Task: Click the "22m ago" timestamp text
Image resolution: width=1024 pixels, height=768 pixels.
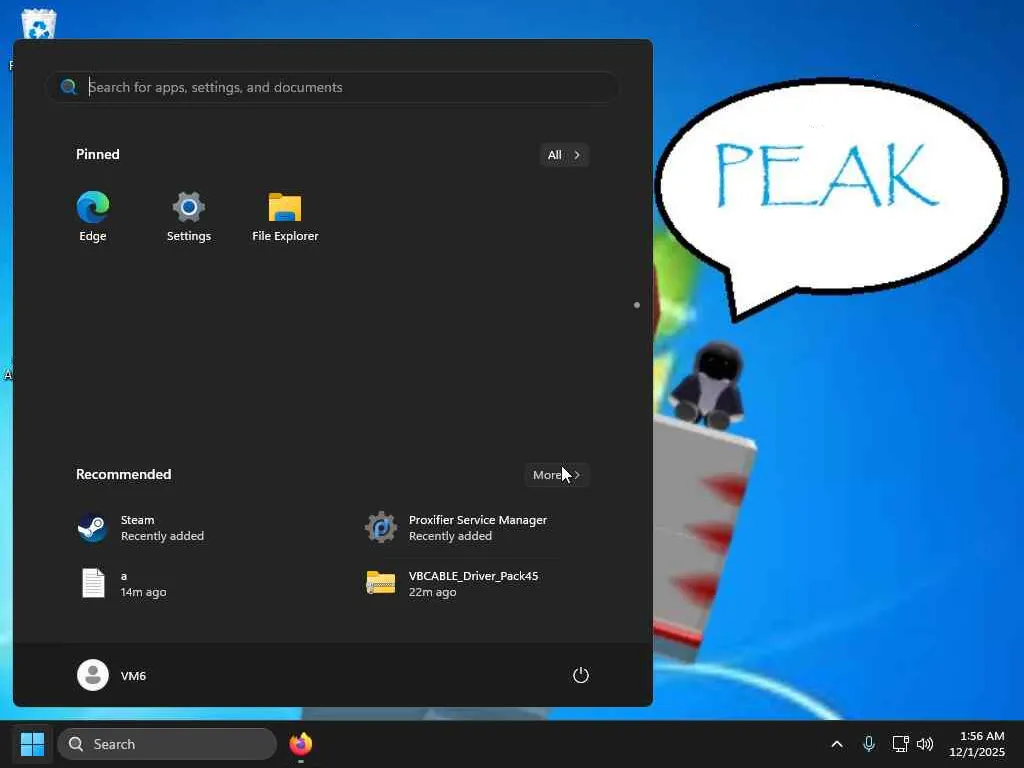Action: 432,592
